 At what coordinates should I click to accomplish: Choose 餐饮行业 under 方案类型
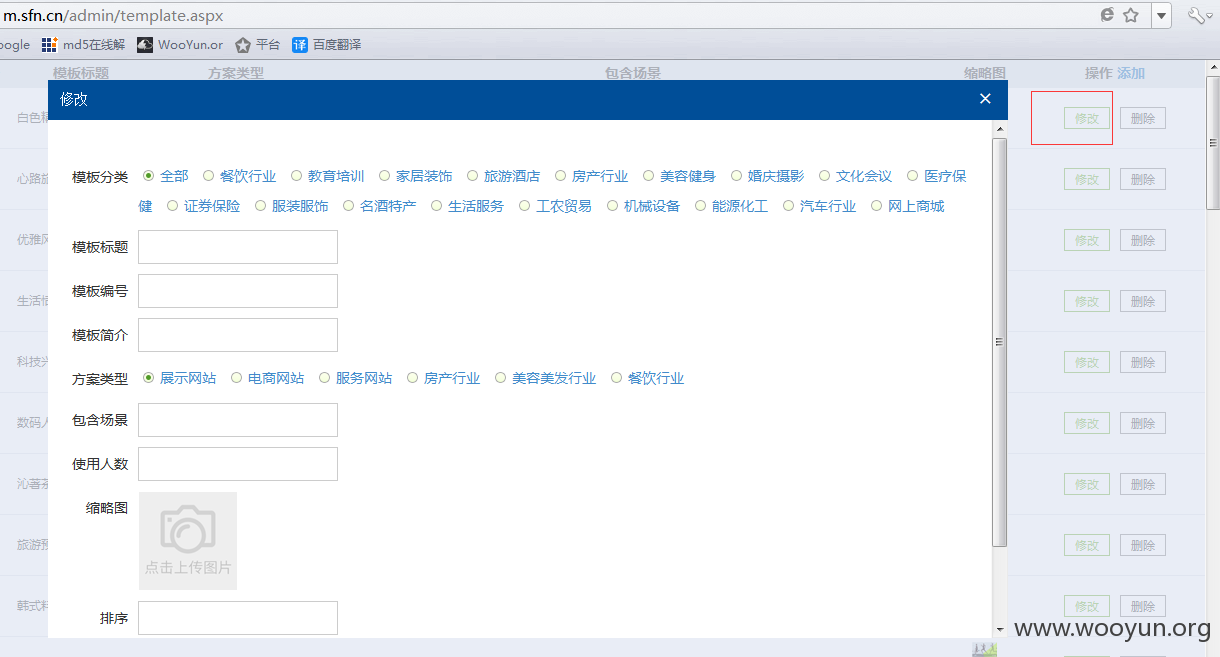pos(617,378)
